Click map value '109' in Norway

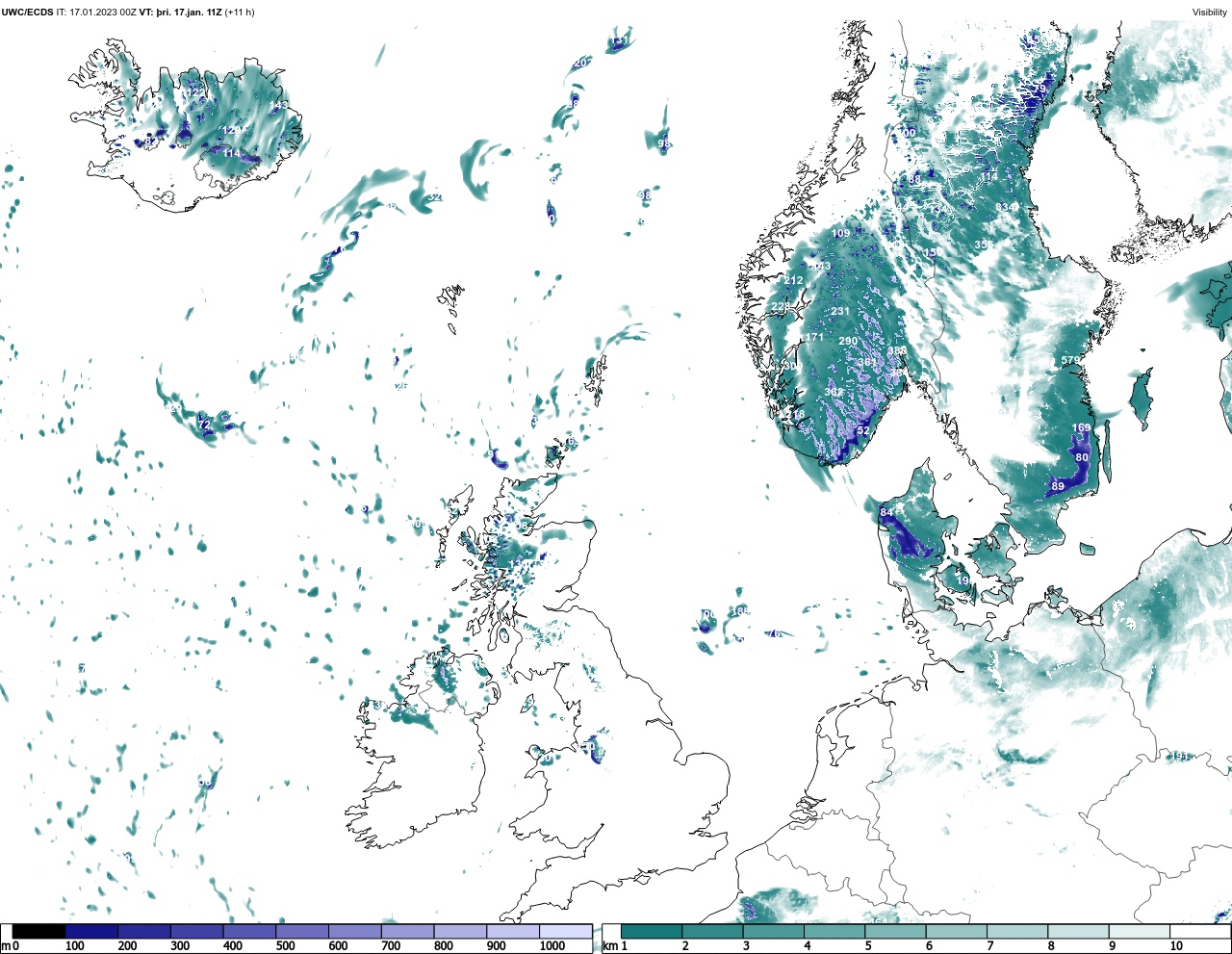click(840, 234)
